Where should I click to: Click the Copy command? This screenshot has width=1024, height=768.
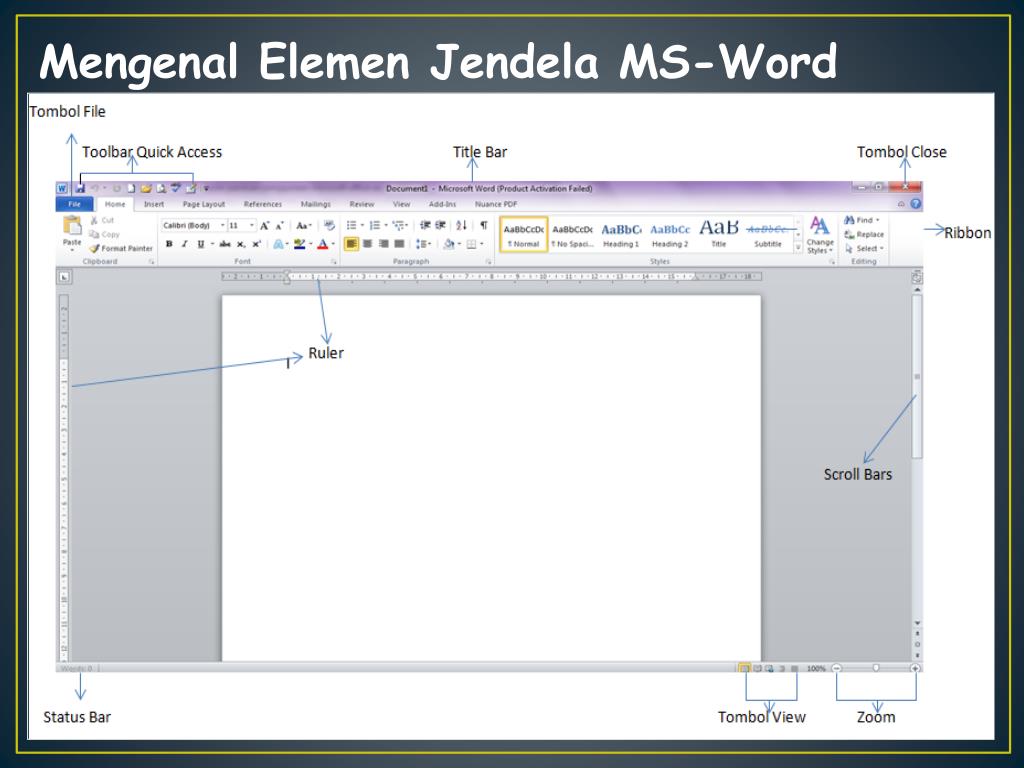104,234
